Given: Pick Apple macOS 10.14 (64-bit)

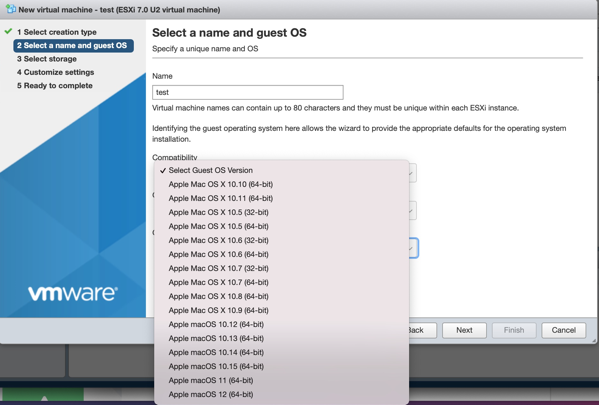Looking at the screenshot, I should [282, 352].
